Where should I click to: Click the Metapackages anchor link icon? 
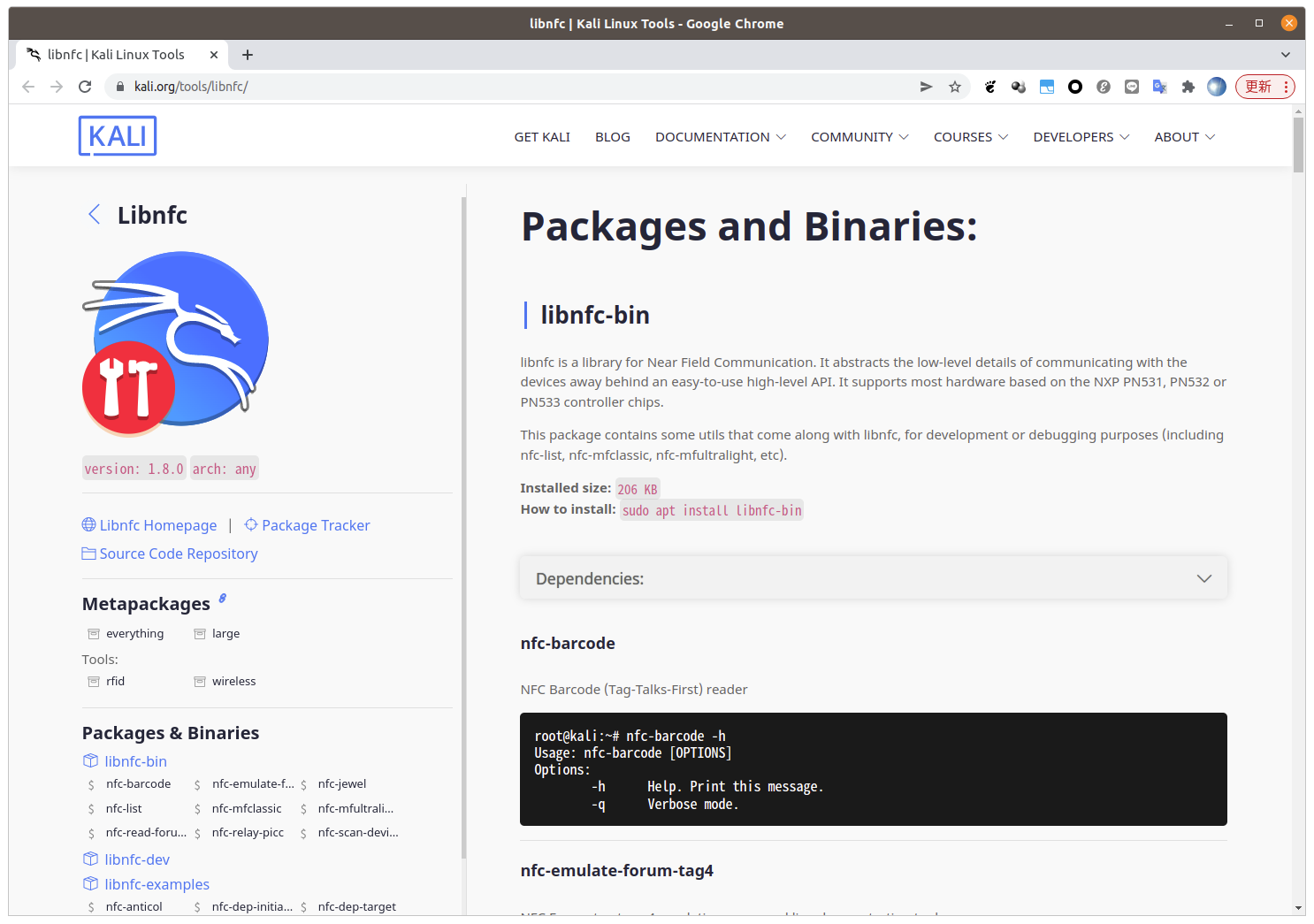click(223, 599)
